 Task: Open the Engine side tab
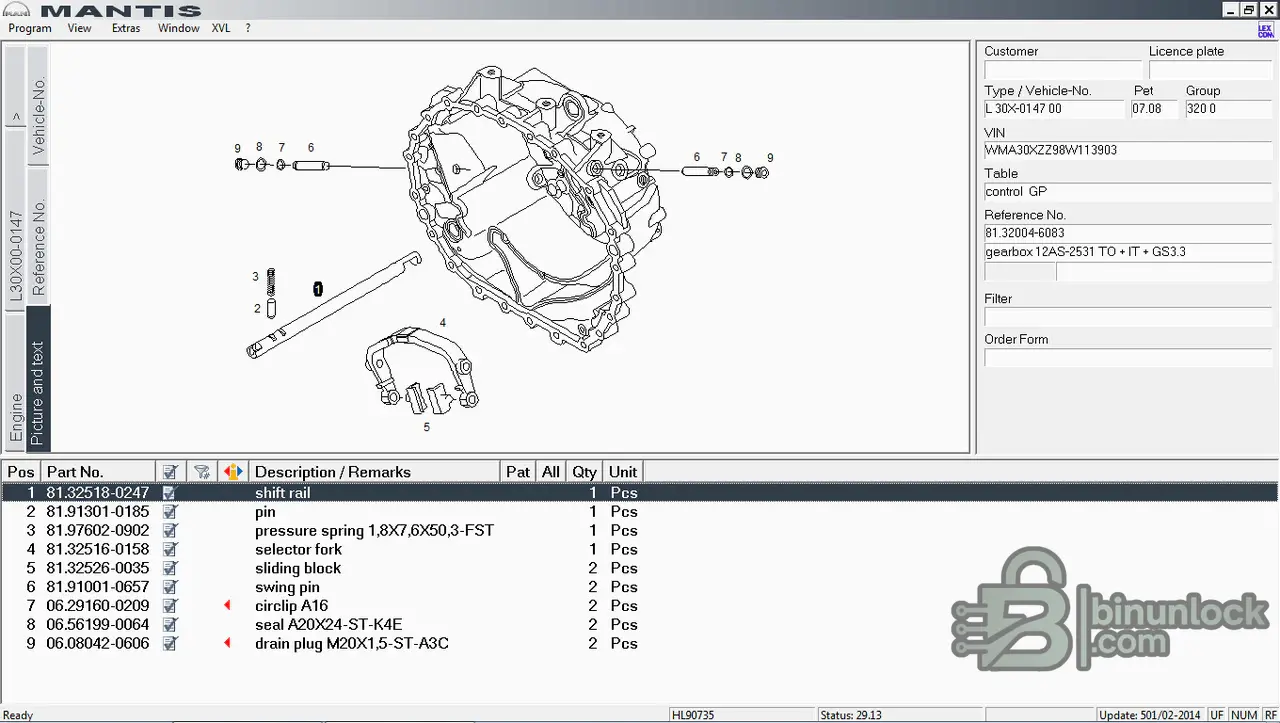[x=15, y=380]
